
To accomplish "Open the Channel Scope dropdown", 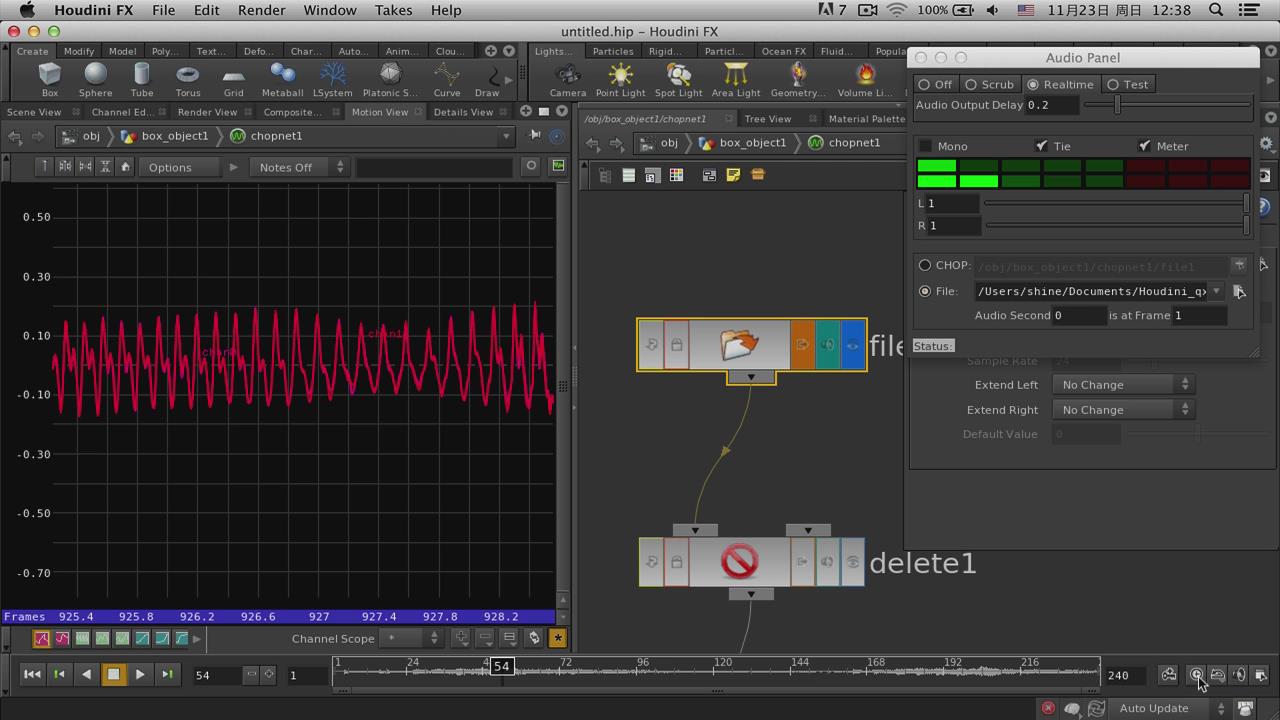I will 412,638.
